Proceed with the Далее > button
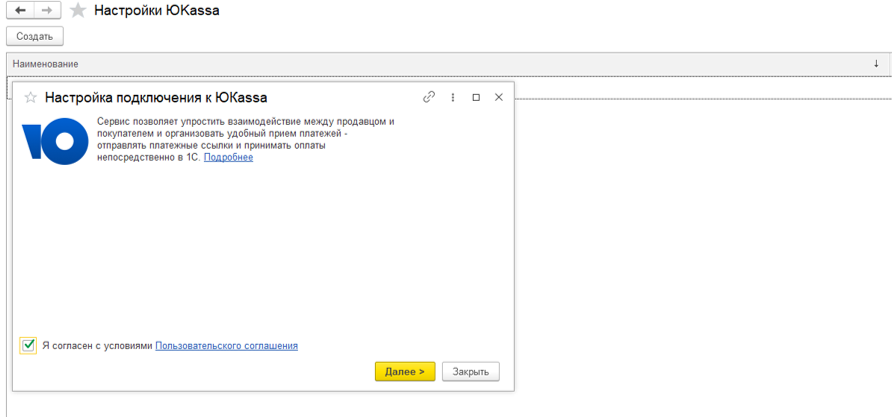892x417 pixels. [x=405, y=371]
